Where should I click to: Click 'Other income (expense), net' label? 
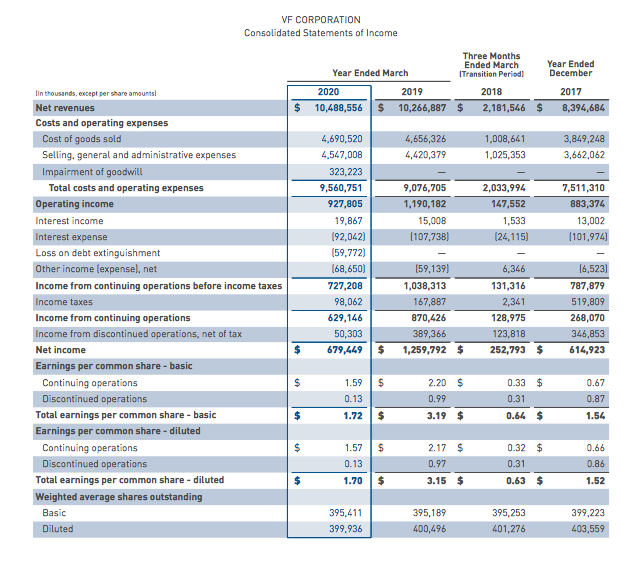tap(96, 269)
